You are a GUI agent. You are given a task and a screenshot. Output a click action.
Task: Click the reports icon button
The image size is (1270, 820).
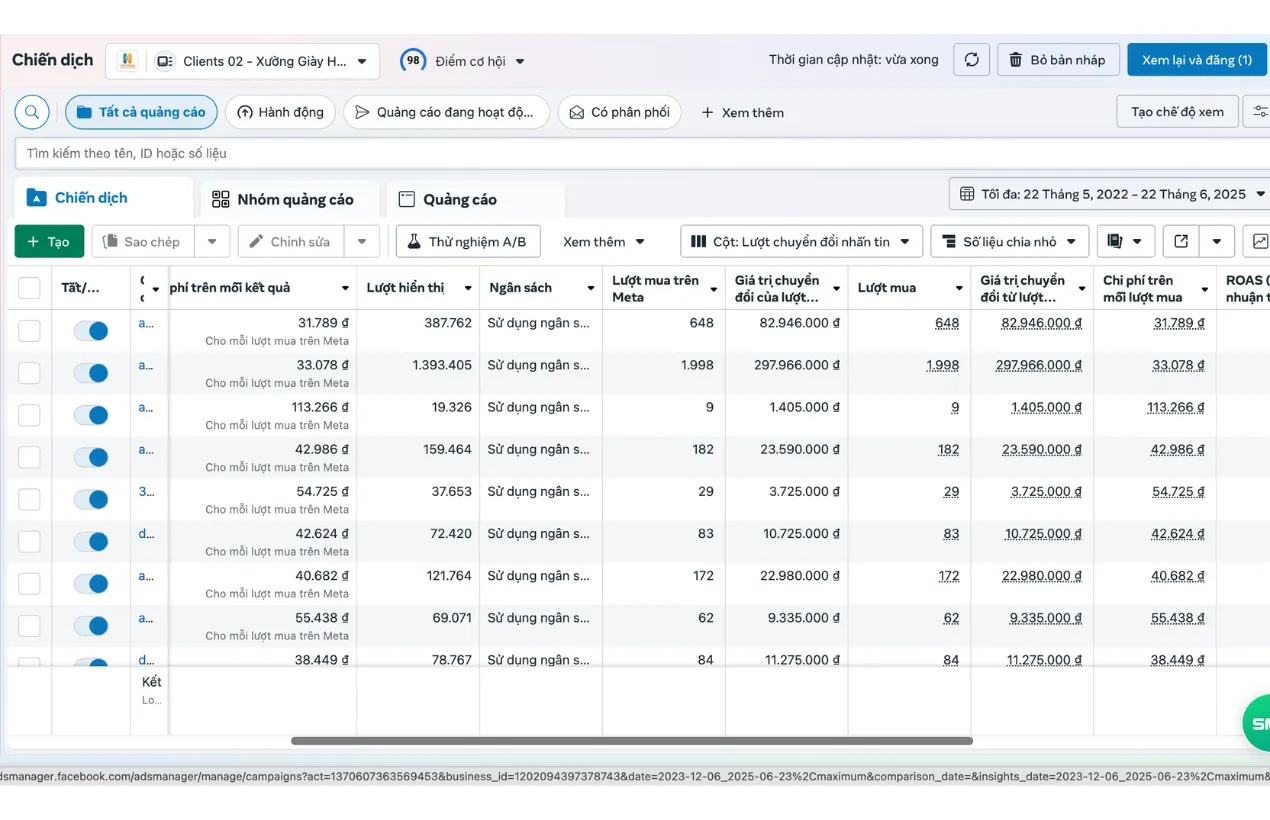(1126, 241)
